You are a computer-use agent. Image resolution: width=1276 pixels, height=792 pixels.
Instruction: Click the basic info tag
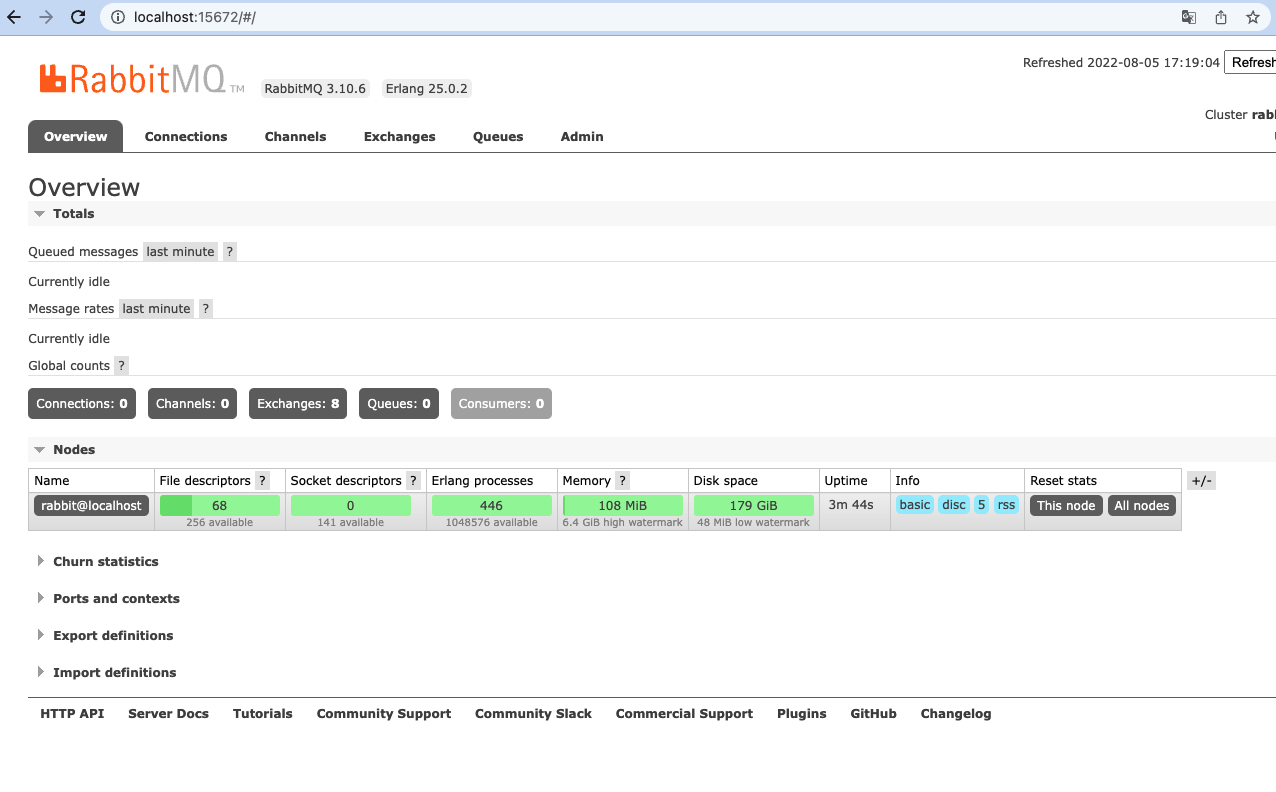[x=915, y=505]
